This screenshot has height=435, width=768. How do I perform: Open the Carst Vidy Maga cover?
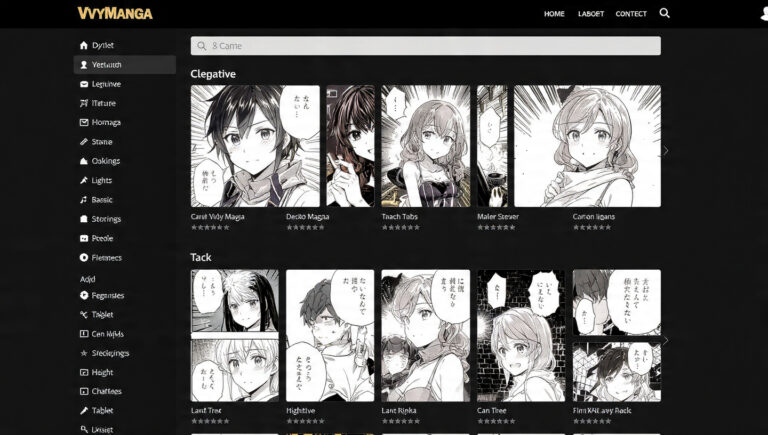pyautogui.click(x=255, y=146)
